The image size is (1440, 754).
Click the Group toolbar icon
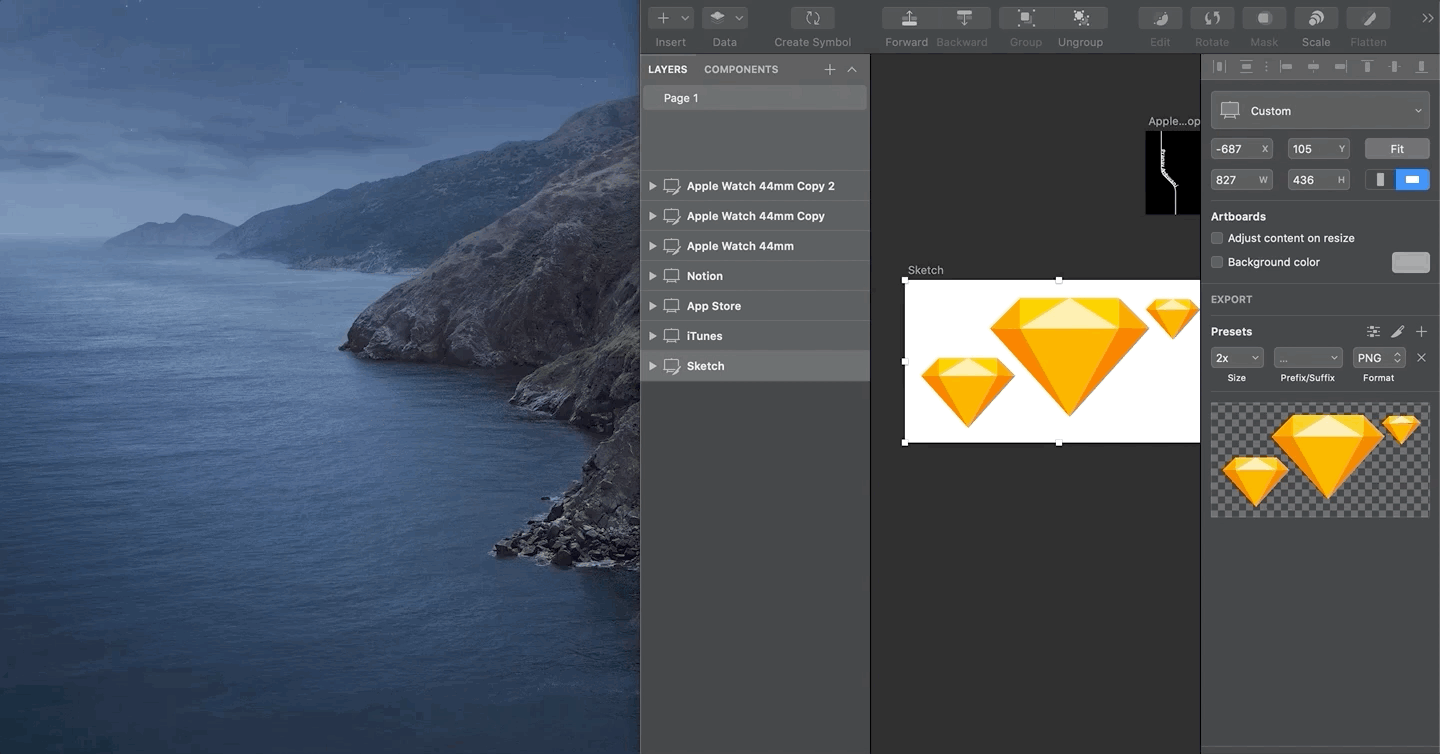click(1024, 17)
